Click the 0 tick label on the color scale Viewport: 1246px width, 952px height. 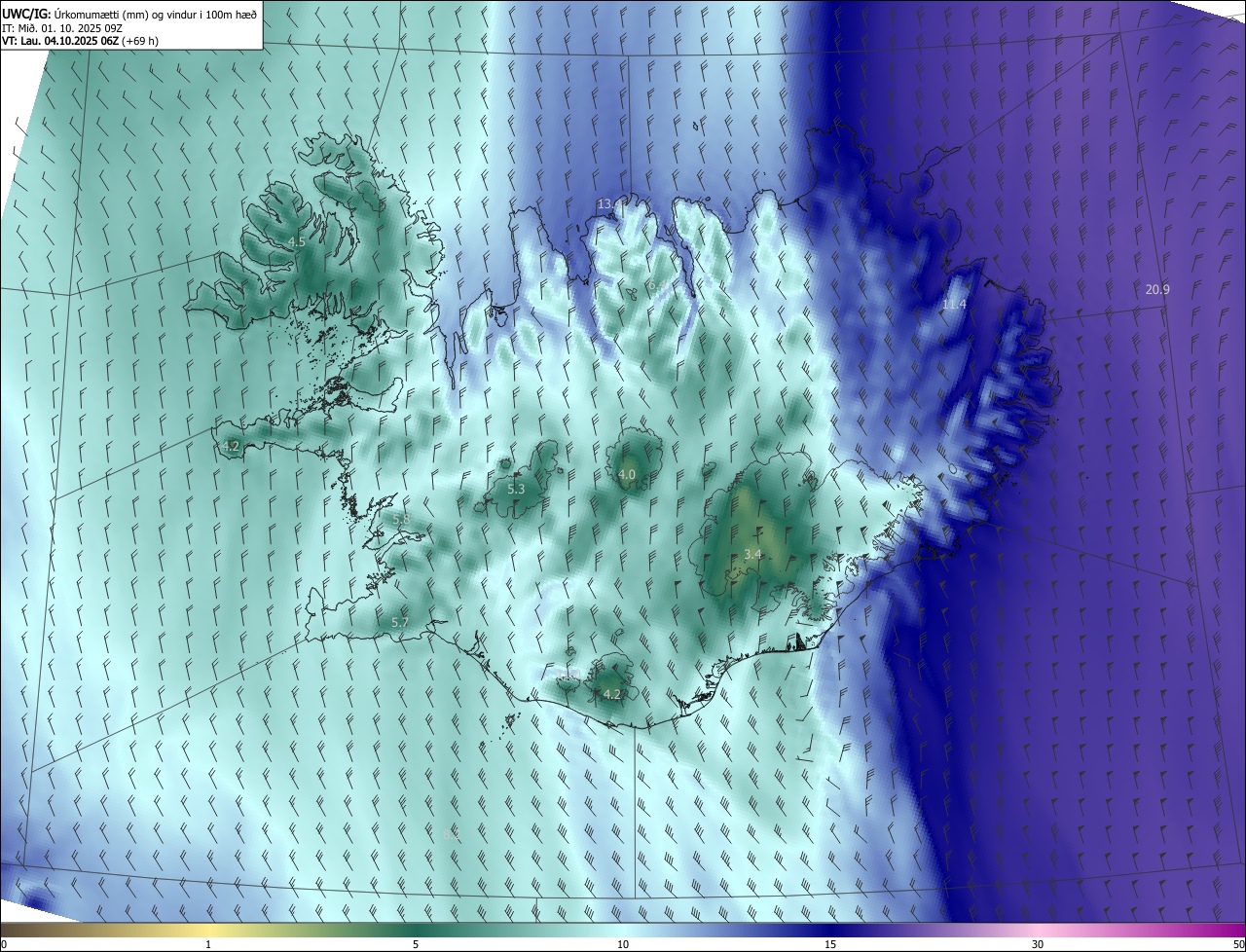(x=4, y=944)
